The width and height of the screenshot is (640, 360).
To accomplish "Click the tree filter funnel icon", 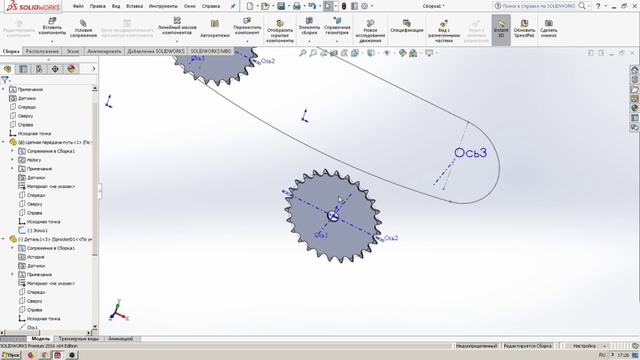I will [x=4, y=80].
